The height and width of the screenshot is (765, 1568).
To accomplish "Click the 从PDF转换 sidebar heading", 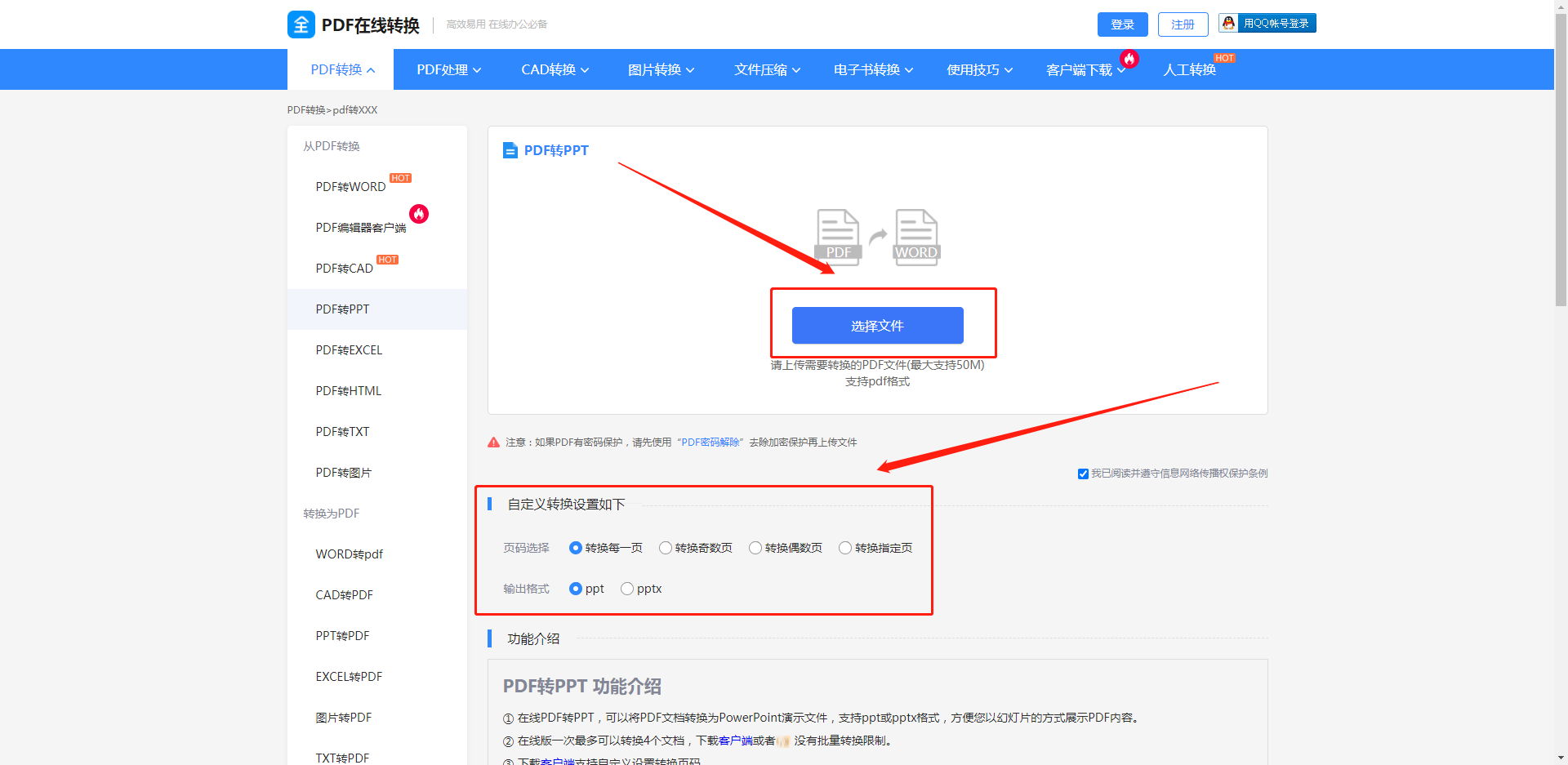I will (x=332, y=146).
